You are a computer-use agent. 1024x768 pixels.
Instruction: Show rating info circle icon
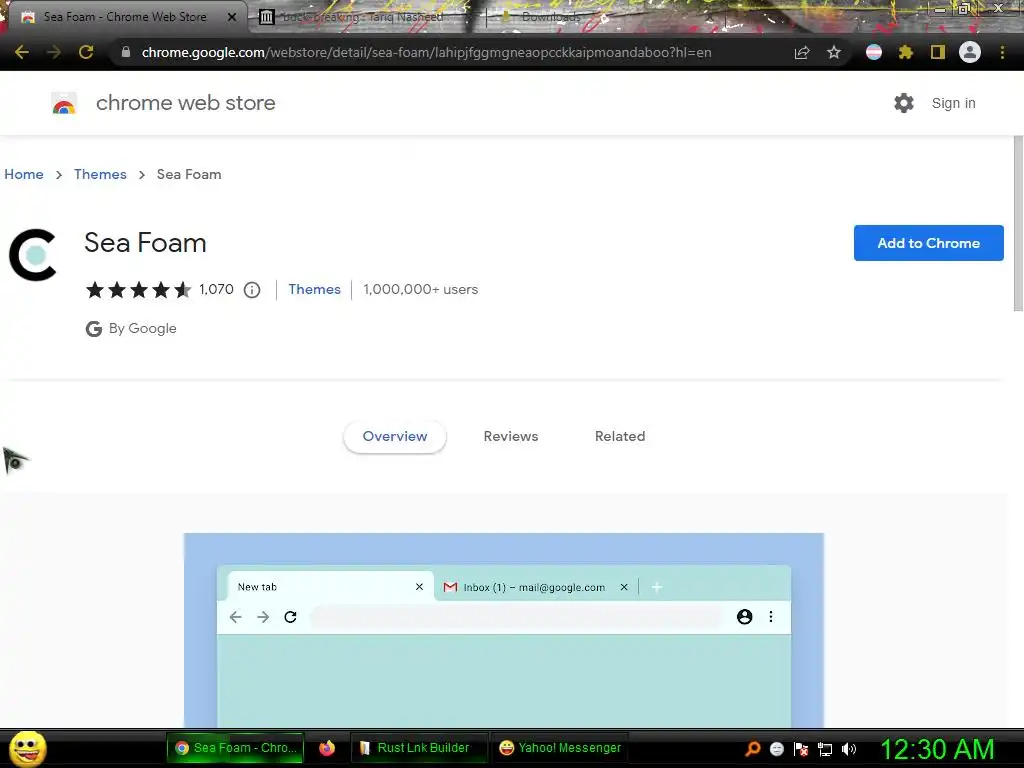point(252,289)
